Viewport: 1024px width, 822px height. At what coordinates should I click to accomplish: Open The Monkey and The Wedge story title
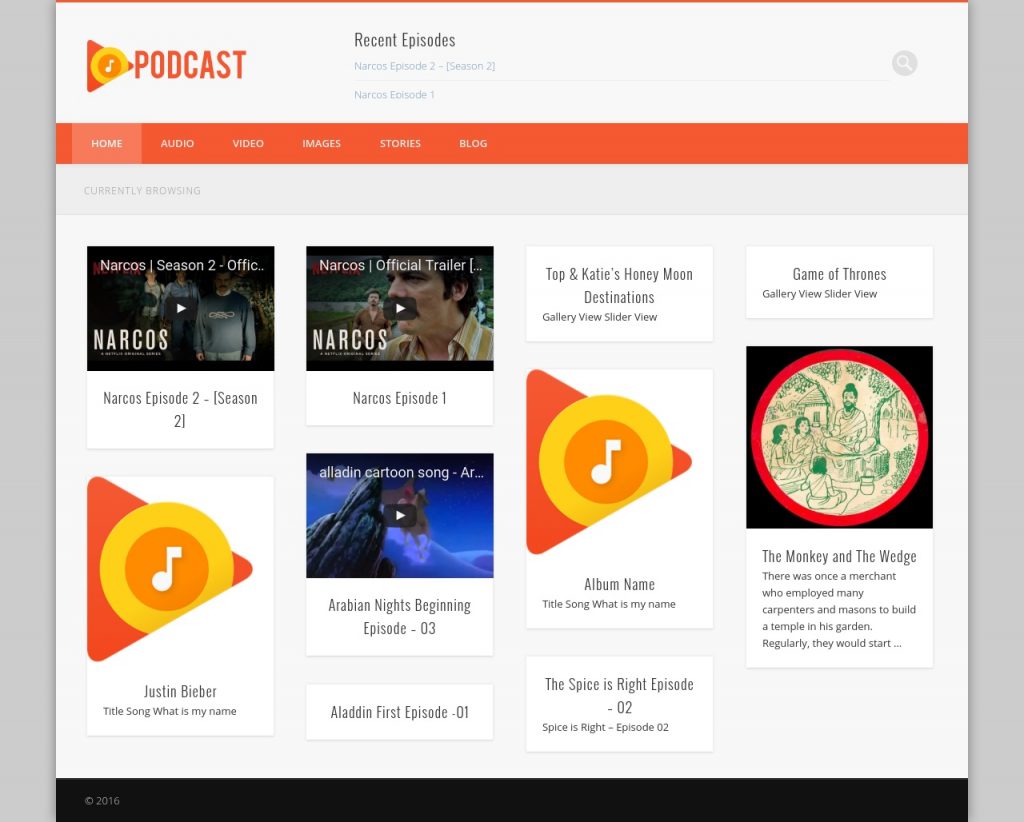click(x=839, y=556)
